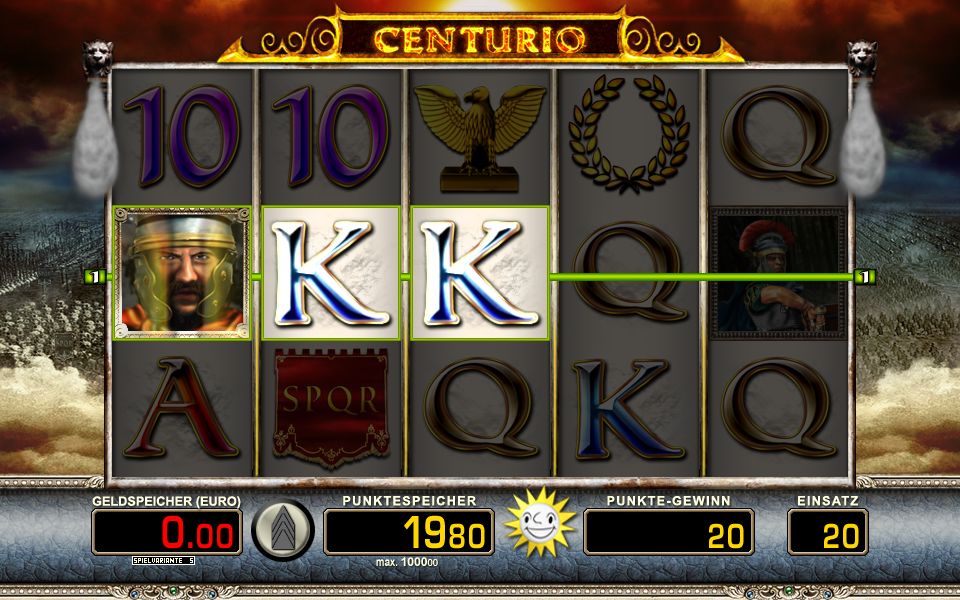960x600 pixels.
Task: Click the Punkte-Gewinn win display
Action: point(669,532)
